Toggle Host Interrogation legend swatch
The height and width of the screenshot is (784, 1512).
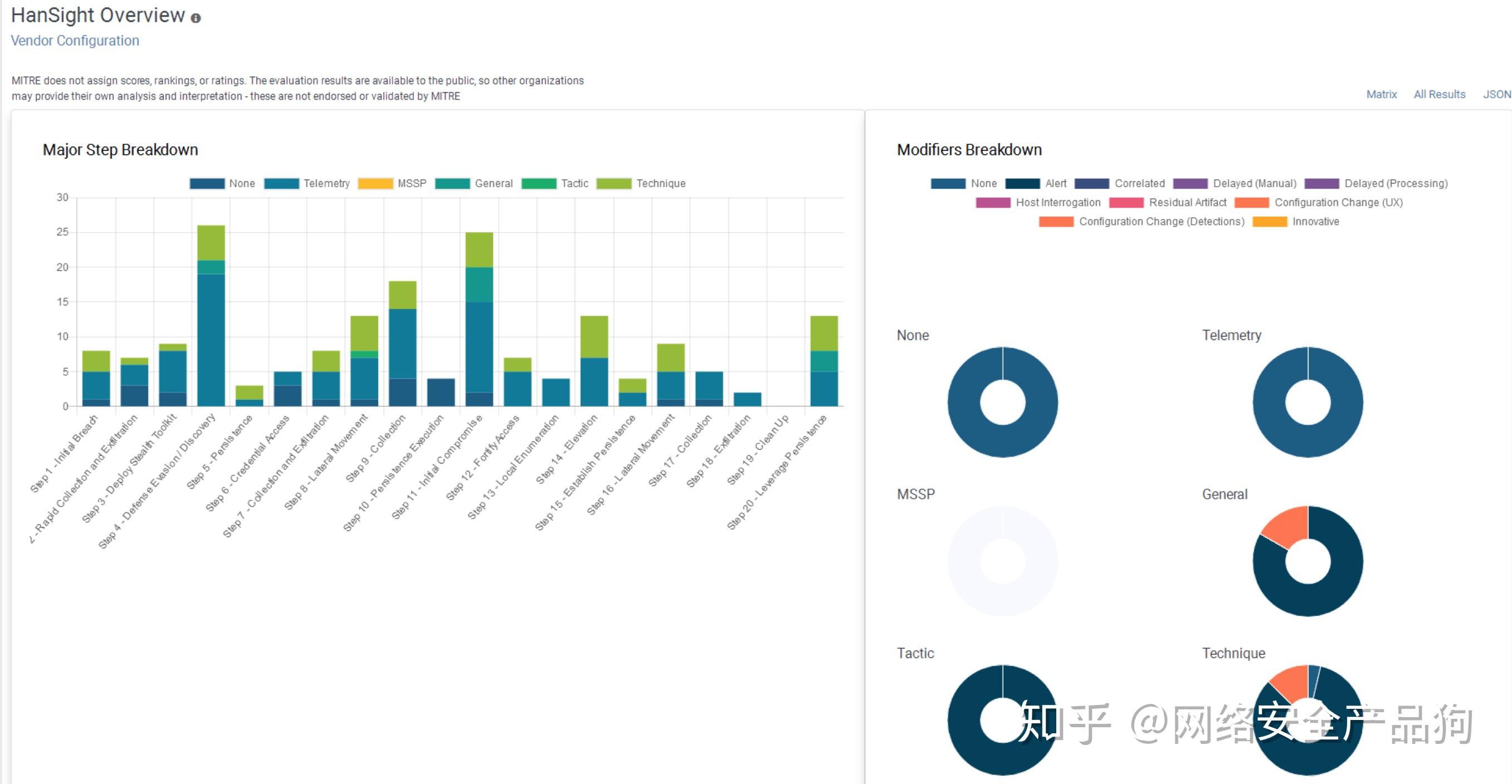click(993, 203)
